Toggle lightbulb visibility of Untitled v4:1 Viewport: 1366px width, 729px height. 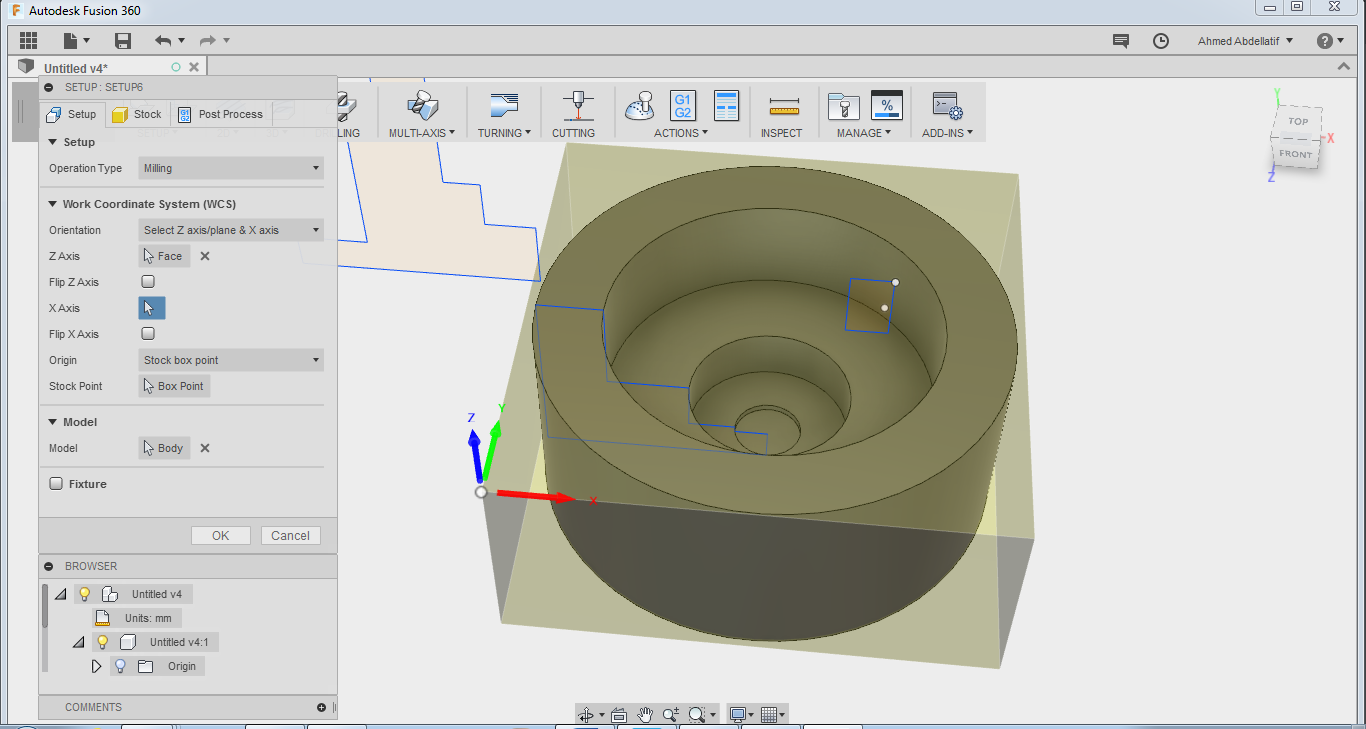(x=102, y=642)
